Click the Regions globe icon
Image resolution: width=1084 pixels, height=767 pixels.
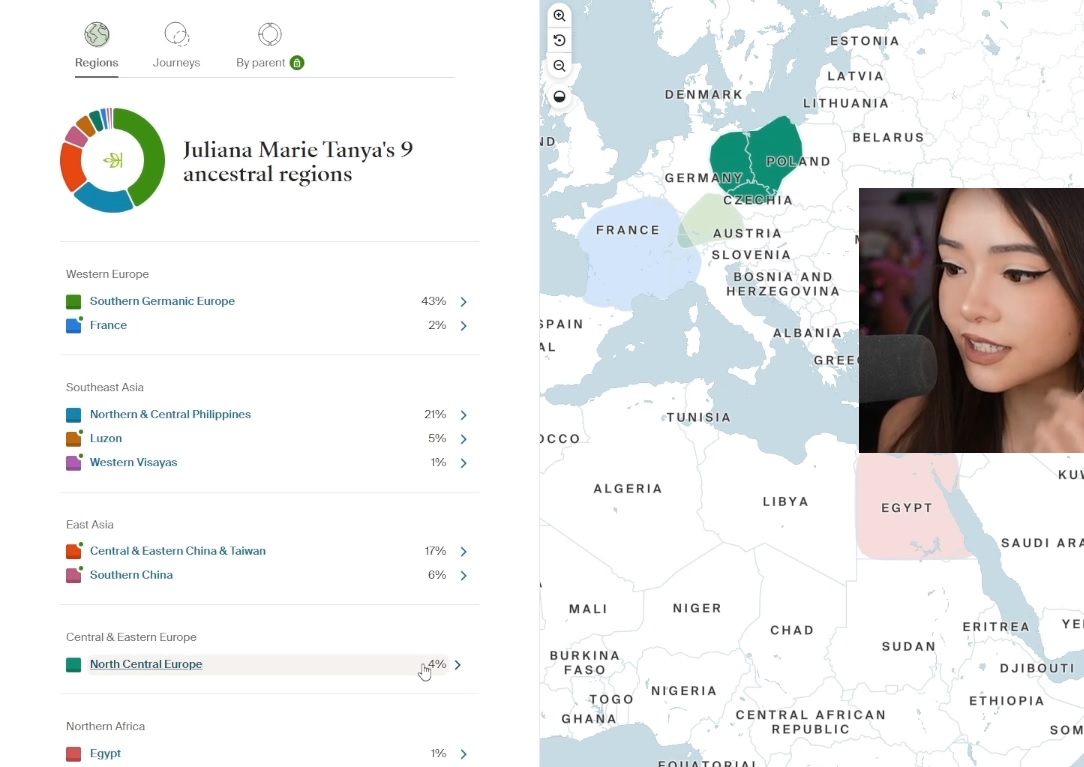tap(97, 34)
